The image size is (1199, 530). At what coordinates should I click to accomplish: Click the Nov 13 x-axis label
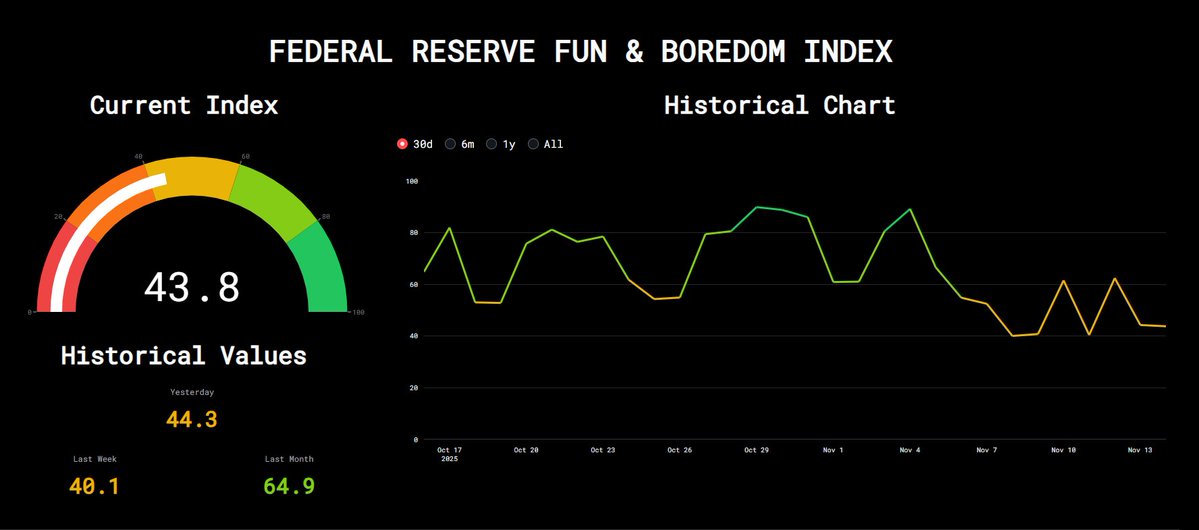[x=1140, y=450]
